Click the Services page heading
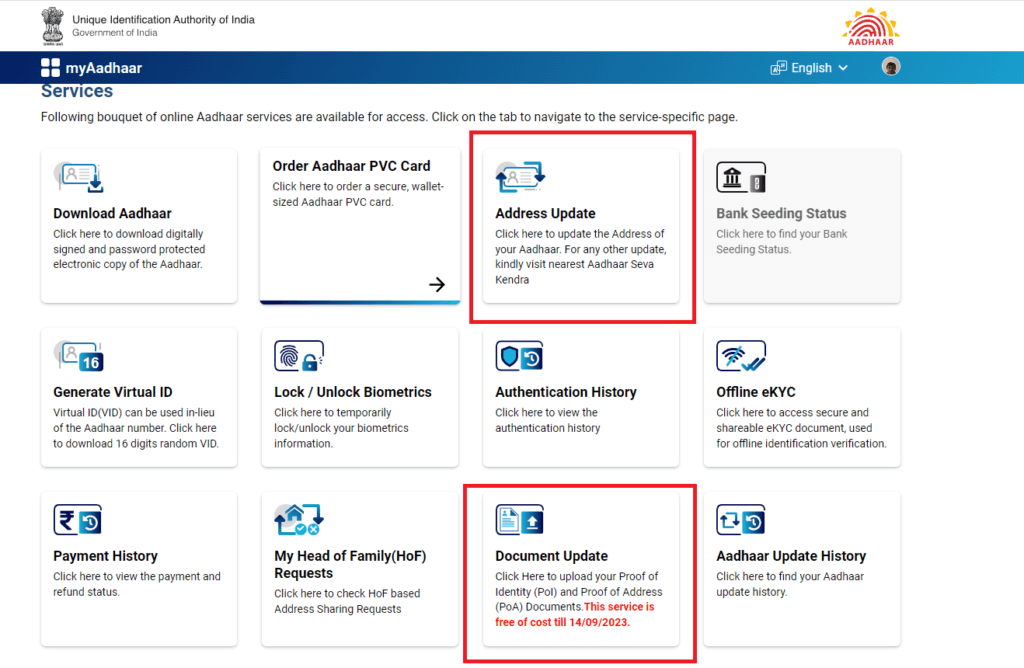This screenshot has width=1024, height=668. 77,91
